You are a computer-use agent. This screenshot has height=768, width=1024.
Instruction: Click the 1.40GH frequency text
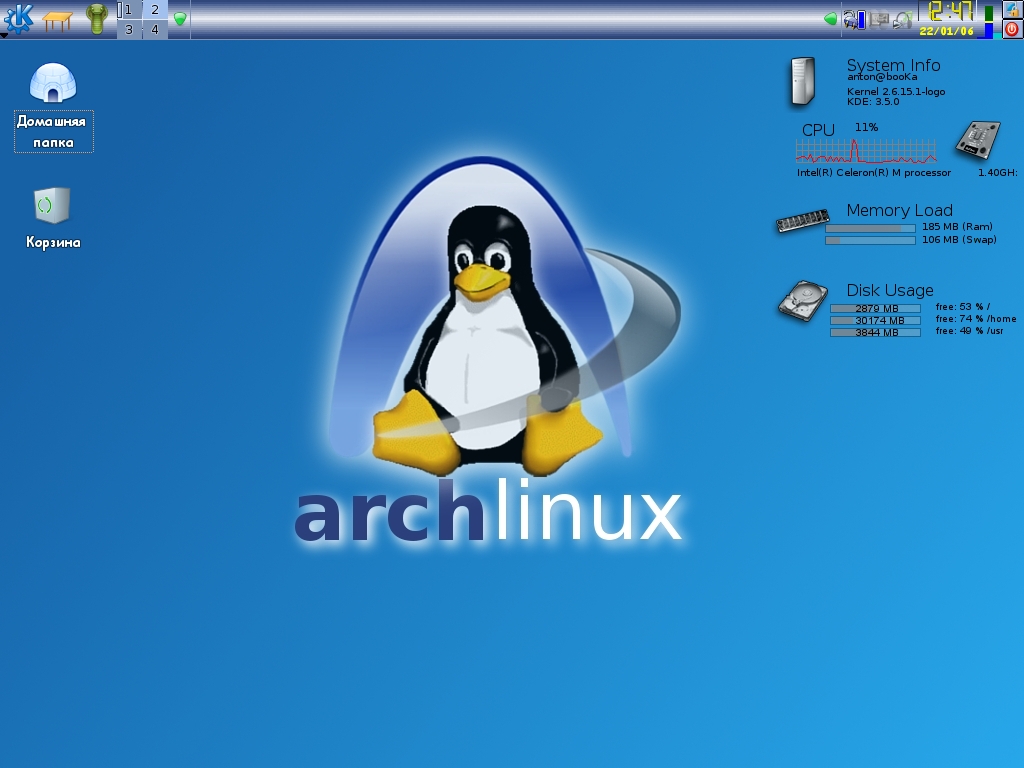(997, 172)
